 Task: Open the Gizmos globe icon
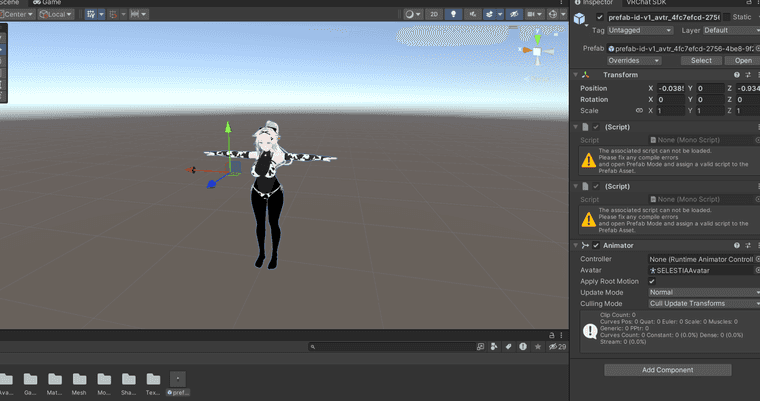point(553,14)
